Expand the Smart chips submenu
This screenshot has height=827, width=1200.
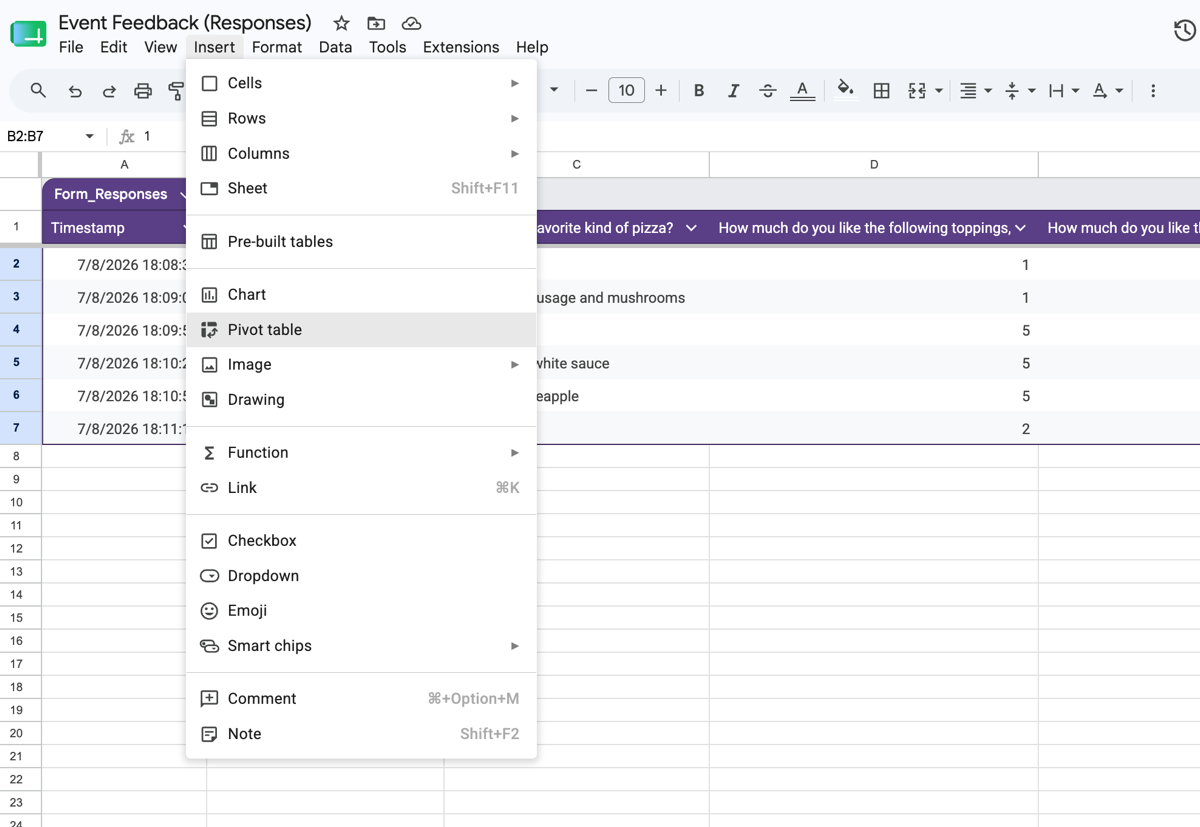[x=361, y=645]
